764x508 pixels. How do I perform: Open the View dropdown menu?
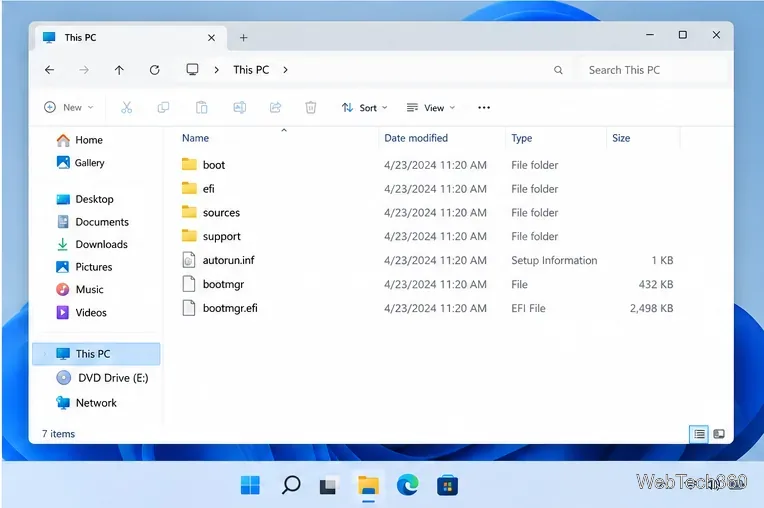[x=431, y=108]
